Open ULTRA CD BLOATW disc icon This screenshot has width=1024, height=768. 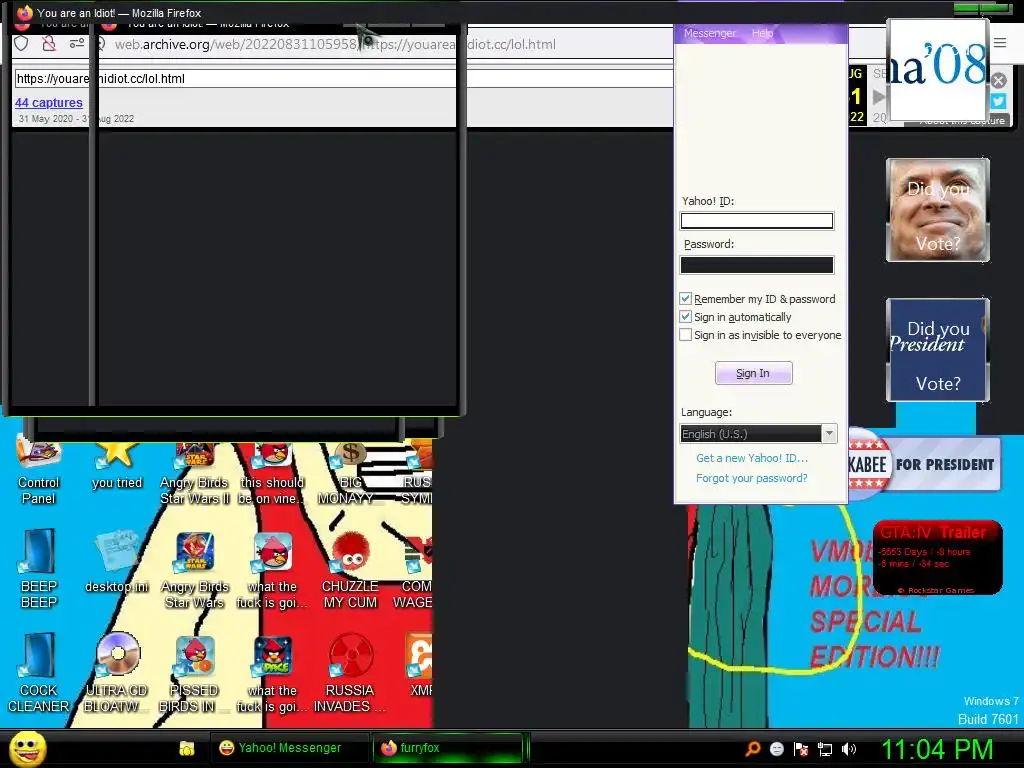(x=116, y=673)
